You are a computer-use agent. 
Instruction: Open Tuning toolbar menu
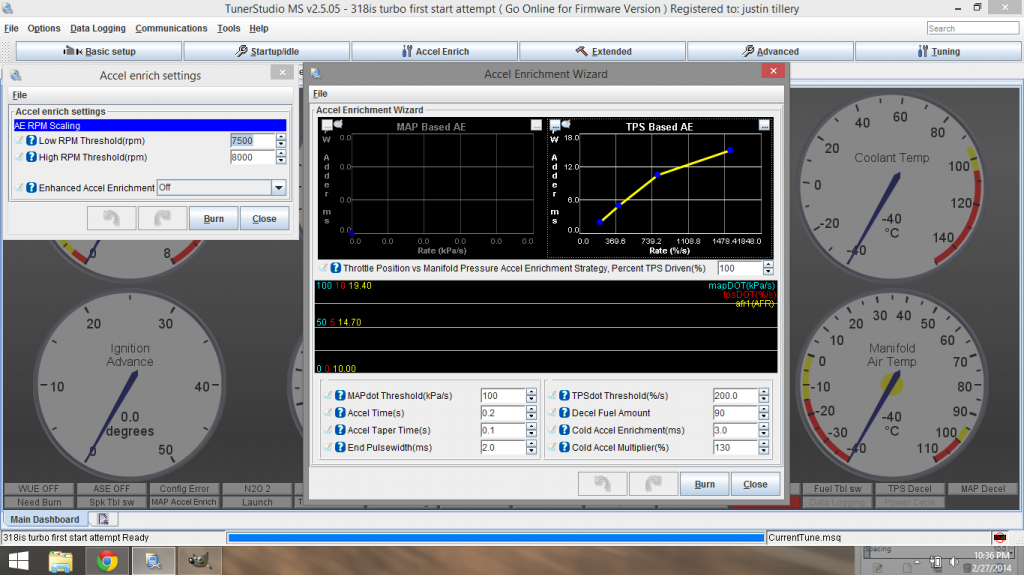pyautogui.click(x=938, y=51)
